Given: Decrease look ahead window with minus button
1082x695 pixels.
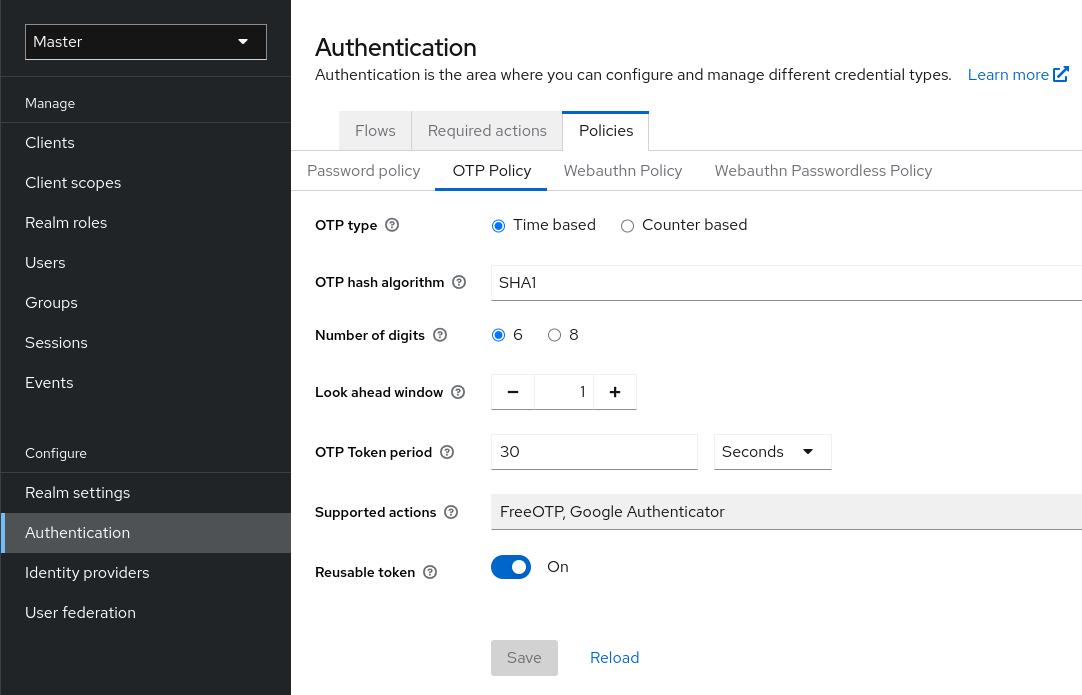Looking at the screenshot, I should point(513,392).
